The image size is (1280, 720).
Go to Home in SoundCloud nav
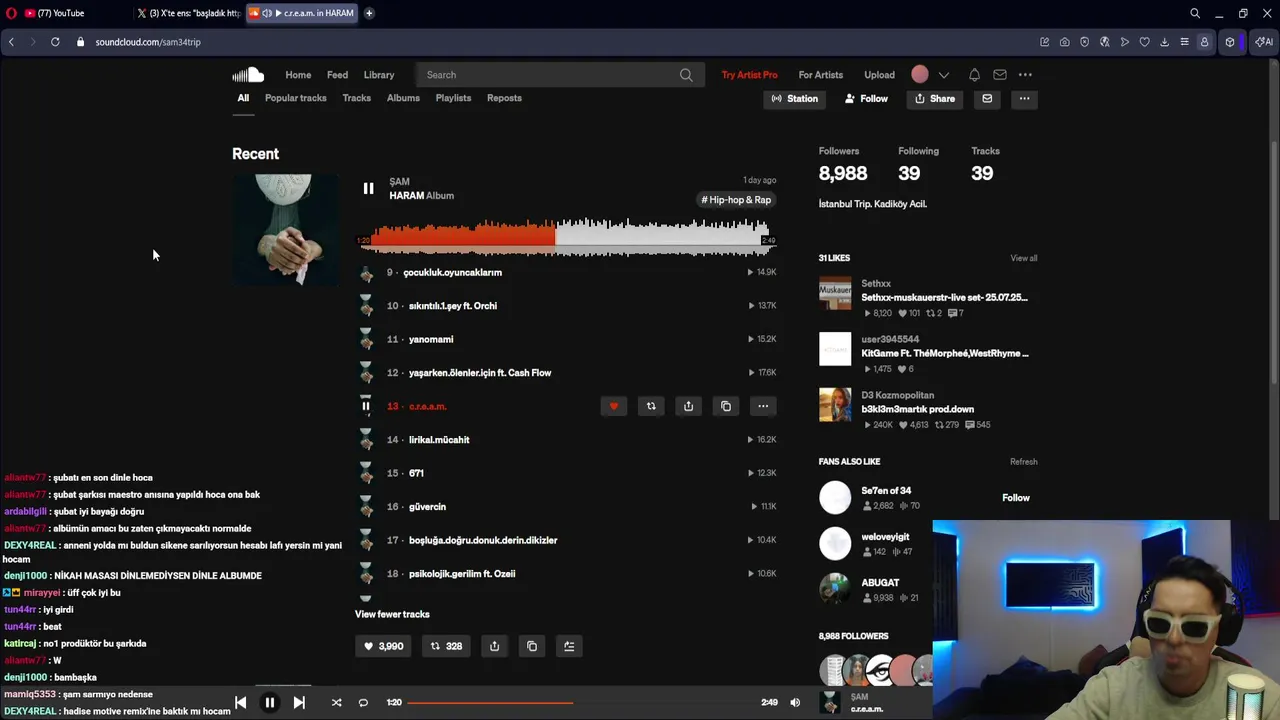tap(298, 75)
